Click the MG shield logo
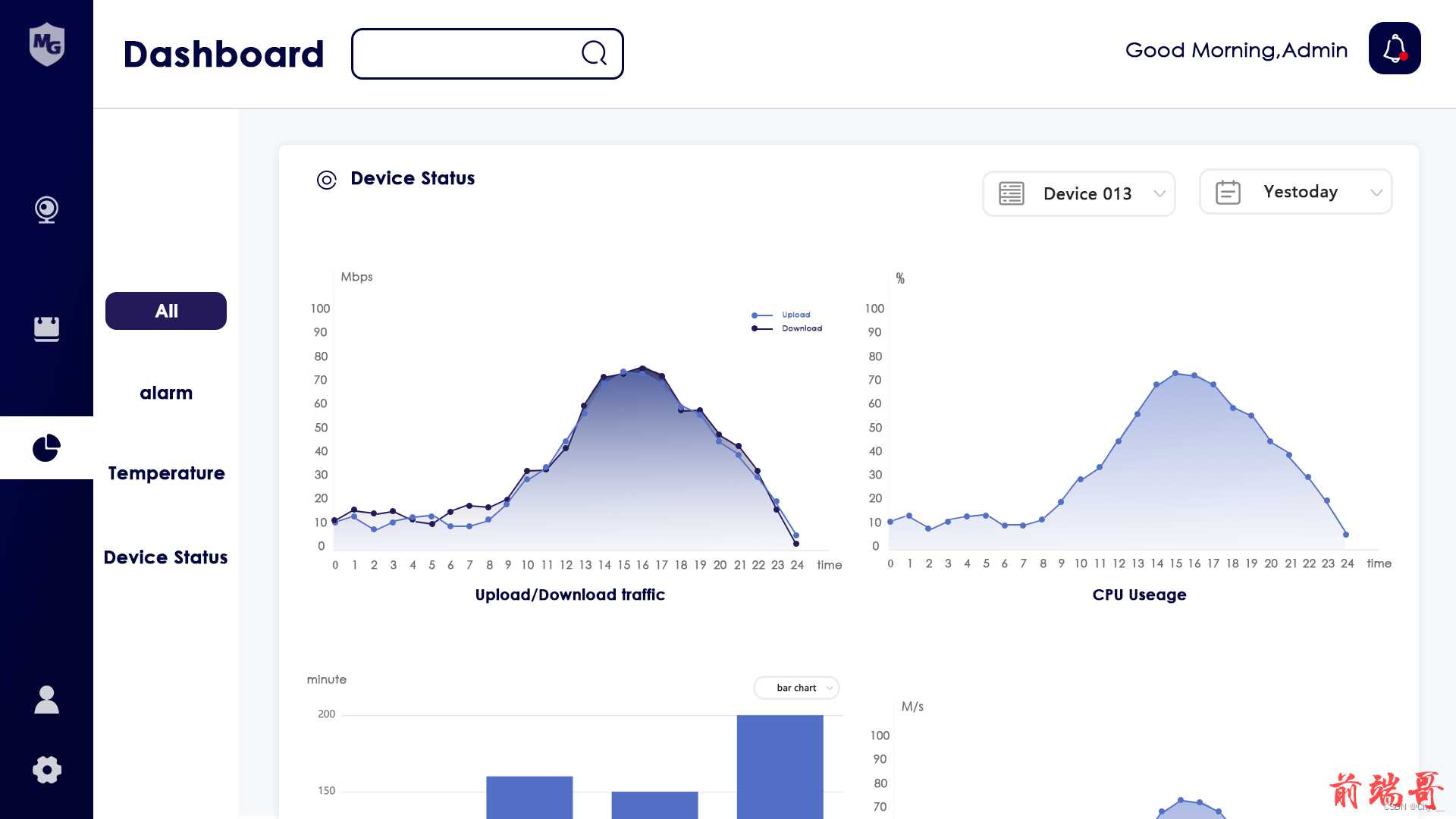 46,44
